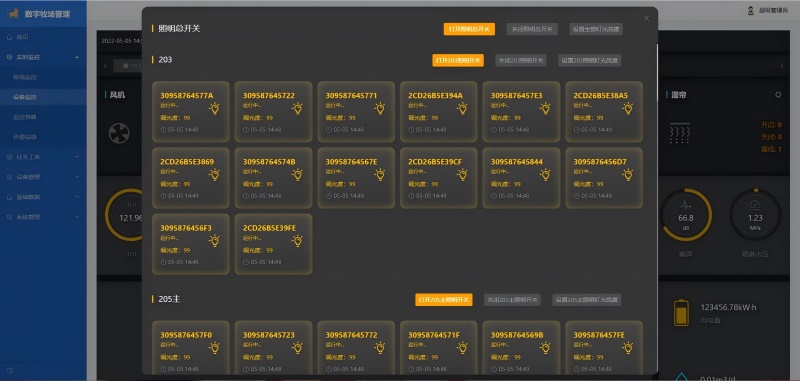Click bulb icon on lamp 3095876457F0
This screenshot has height=381, width=800.
215,348
